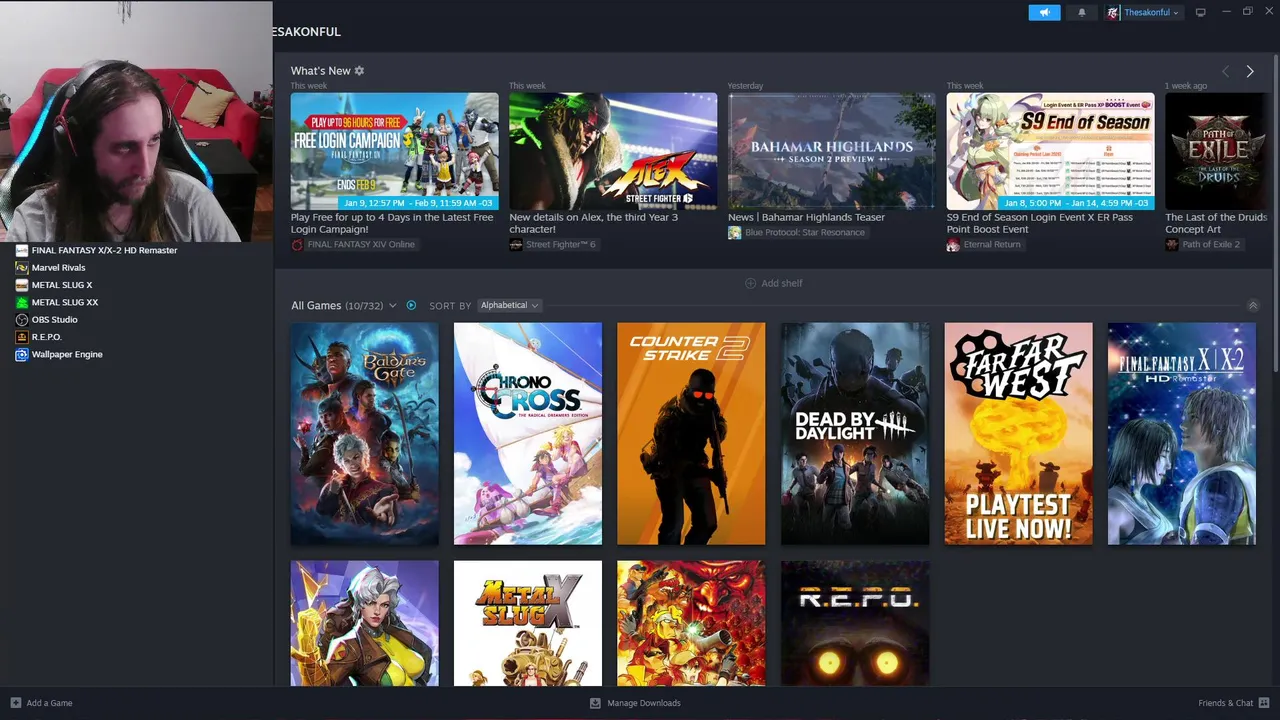Open Street Fighter 6 Alex news thumbnail

click(613, 151)
